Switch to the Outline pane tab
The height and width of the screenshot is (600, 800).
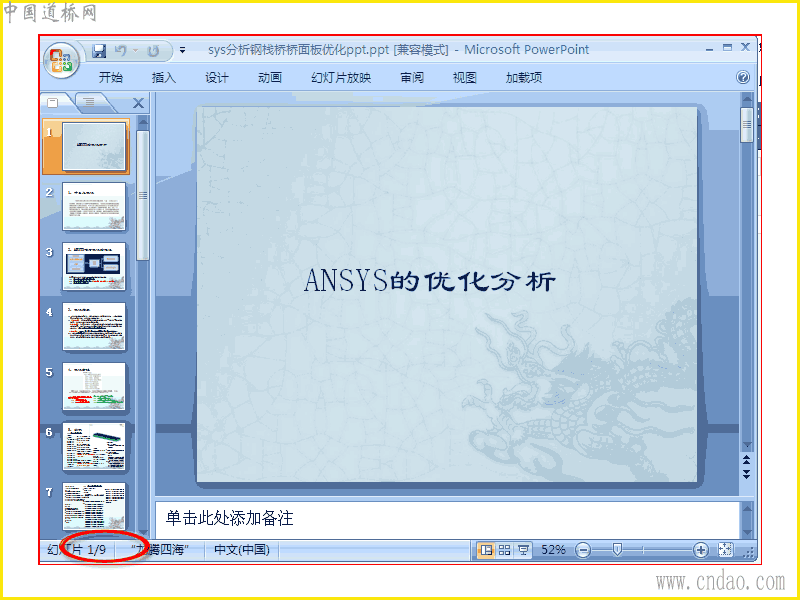[90, 102]
